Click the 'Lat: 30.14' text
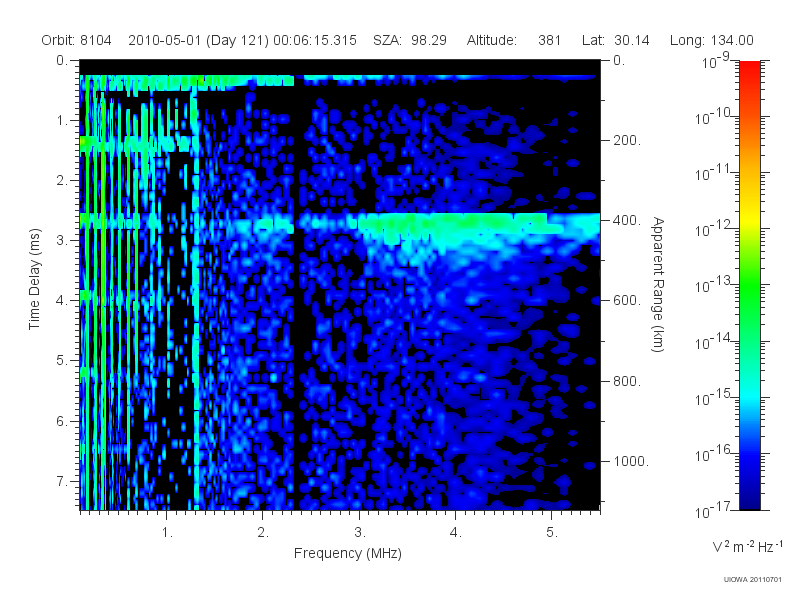 (616, 40)
